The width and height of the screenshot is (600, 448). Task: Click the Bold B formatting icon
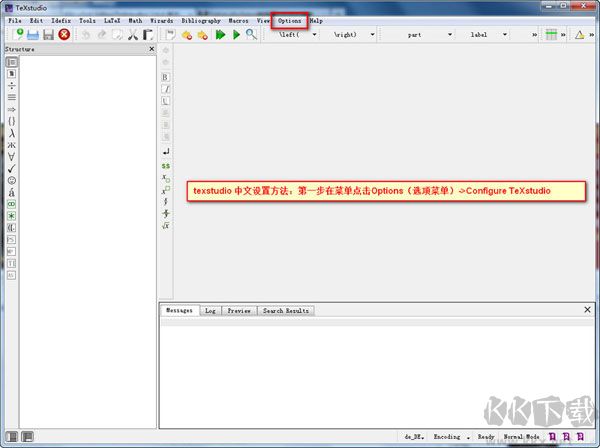pyautogui.click(x=165, y=77)
